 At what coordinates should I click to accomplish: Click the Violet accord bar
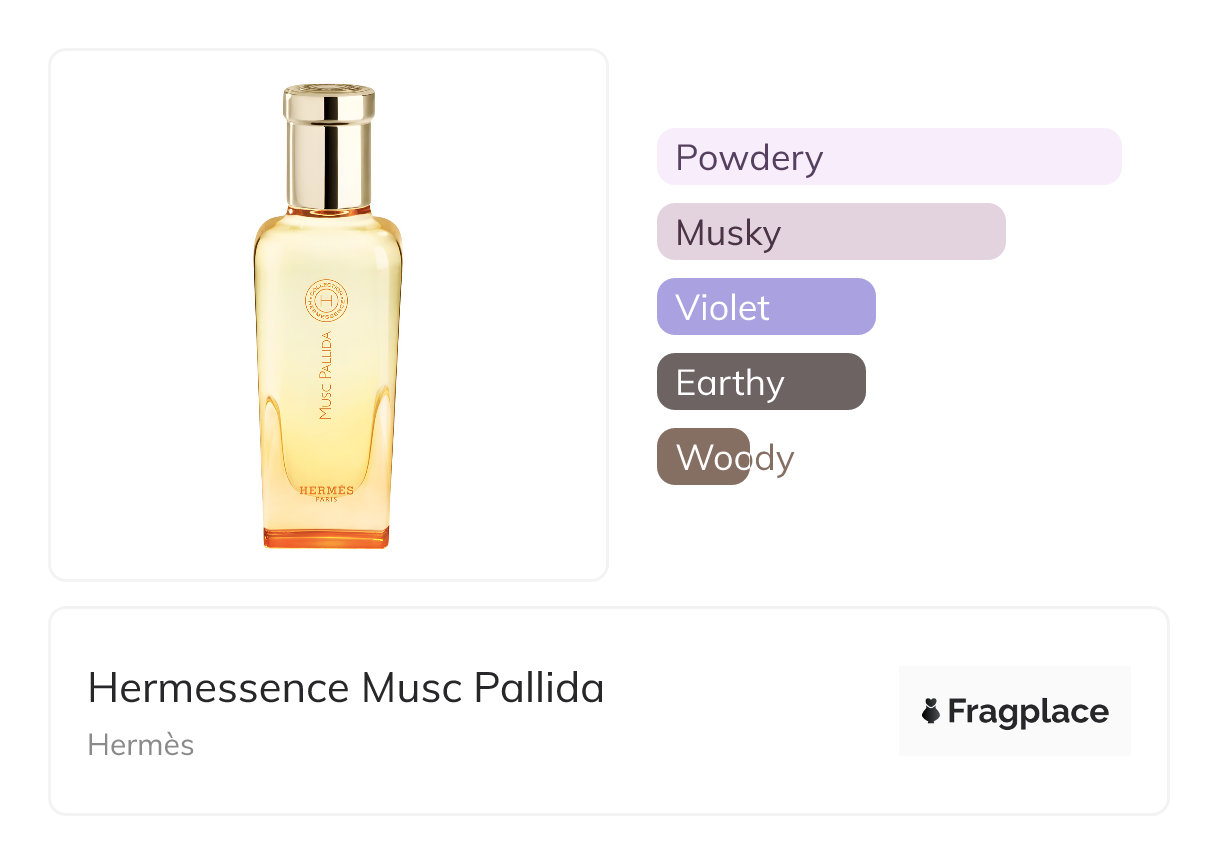(x=766, y=307)
